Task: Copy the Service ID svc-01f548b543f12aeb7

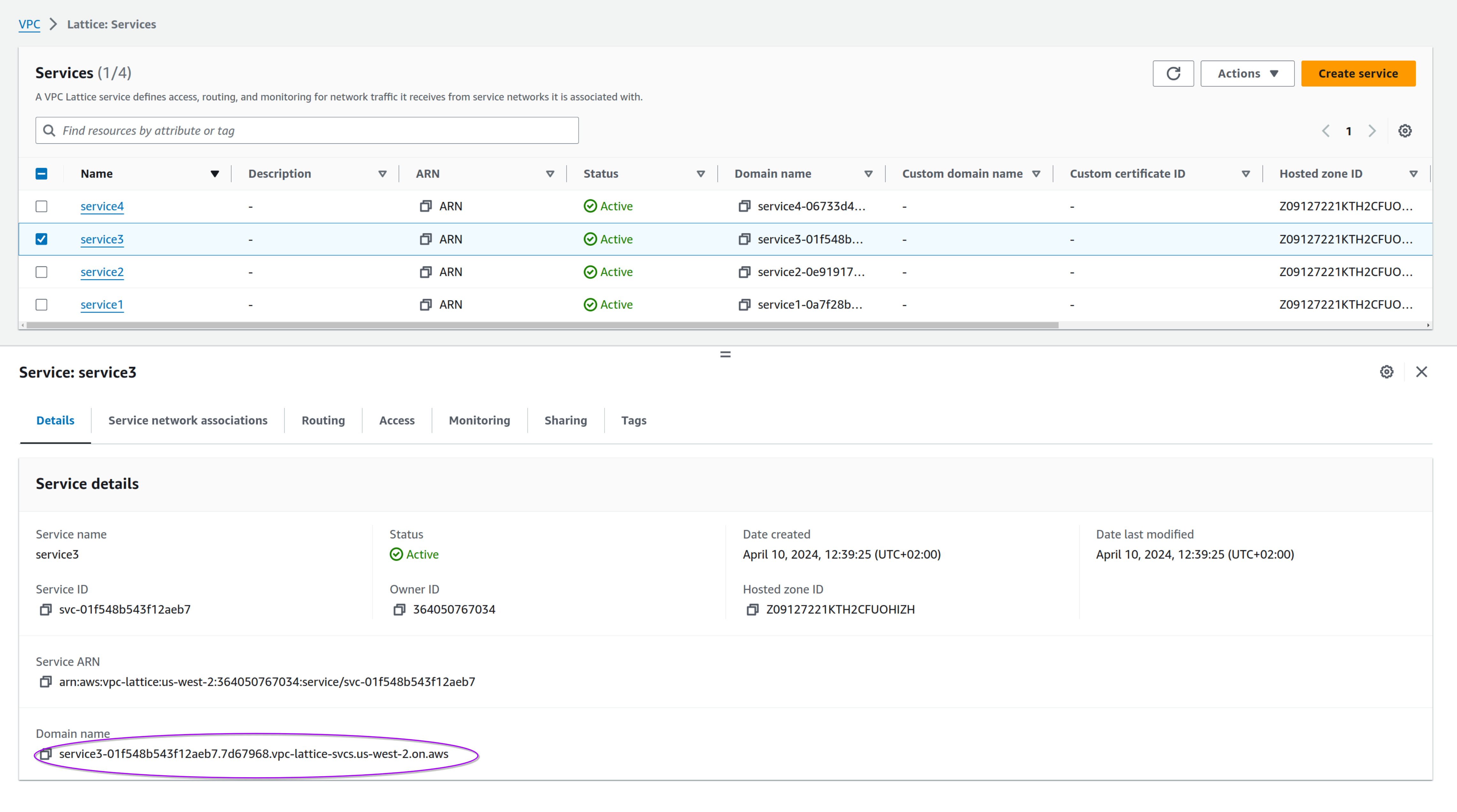Action: point(45,610)
